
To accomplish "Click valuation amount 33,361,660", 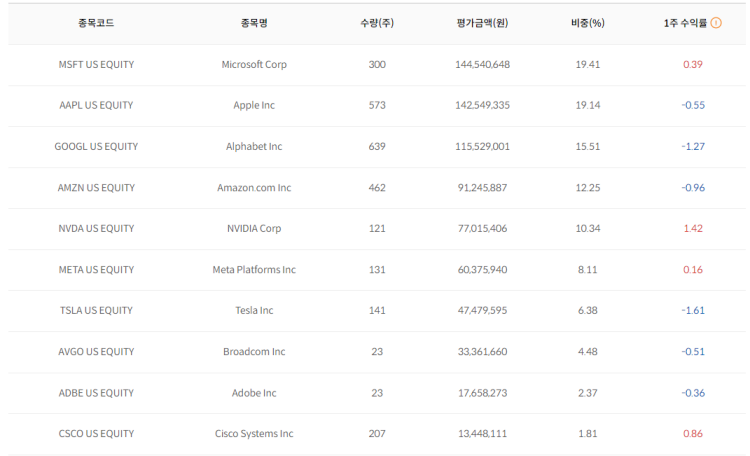I will click(482, 352).
